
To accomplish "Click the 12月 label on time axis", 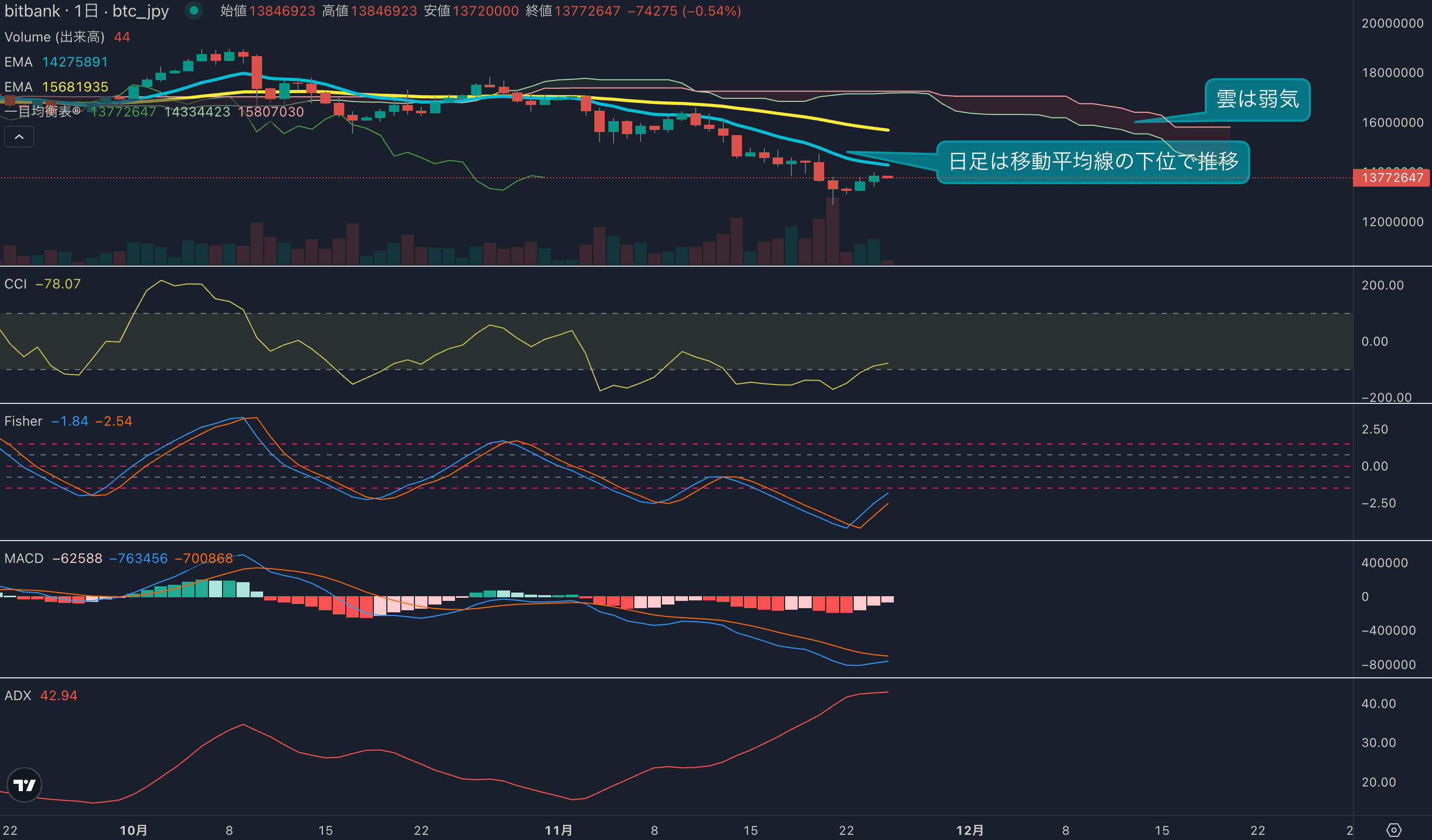I will (969, 830).
